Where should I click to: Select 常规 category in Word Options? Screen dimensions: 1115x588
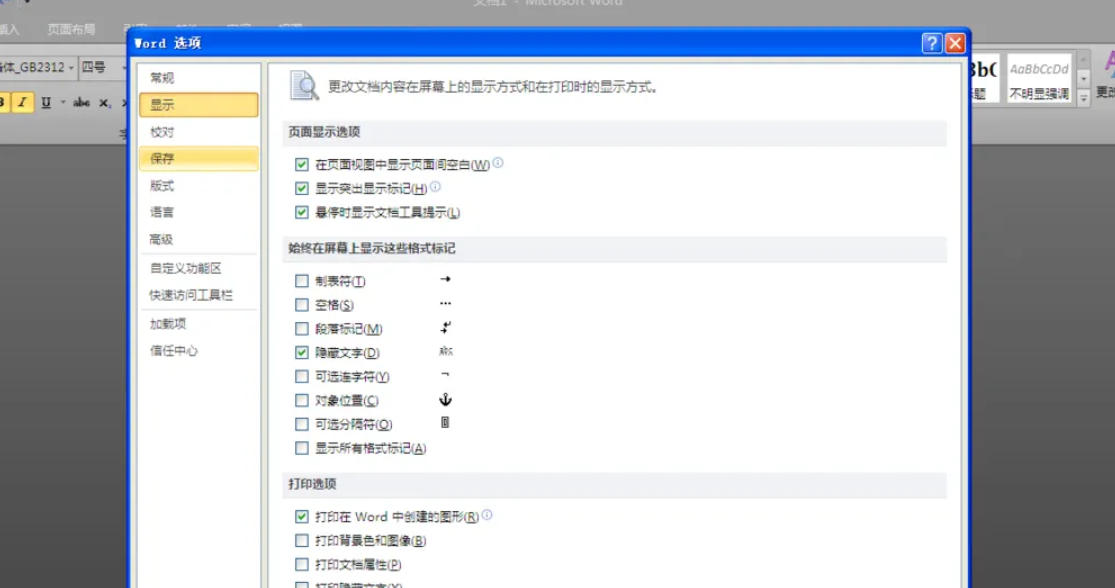tap(199, 78)
